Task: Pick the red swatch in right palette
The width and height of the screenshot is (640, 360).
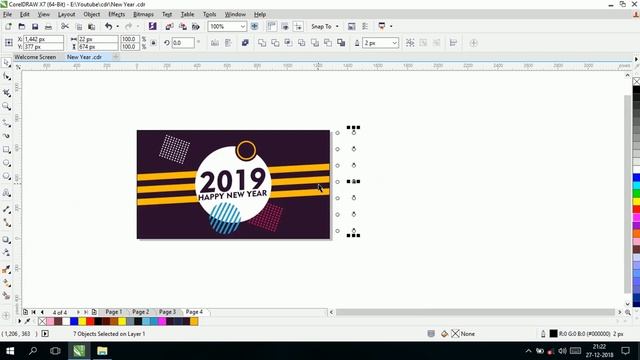Action: pos(636,209)
